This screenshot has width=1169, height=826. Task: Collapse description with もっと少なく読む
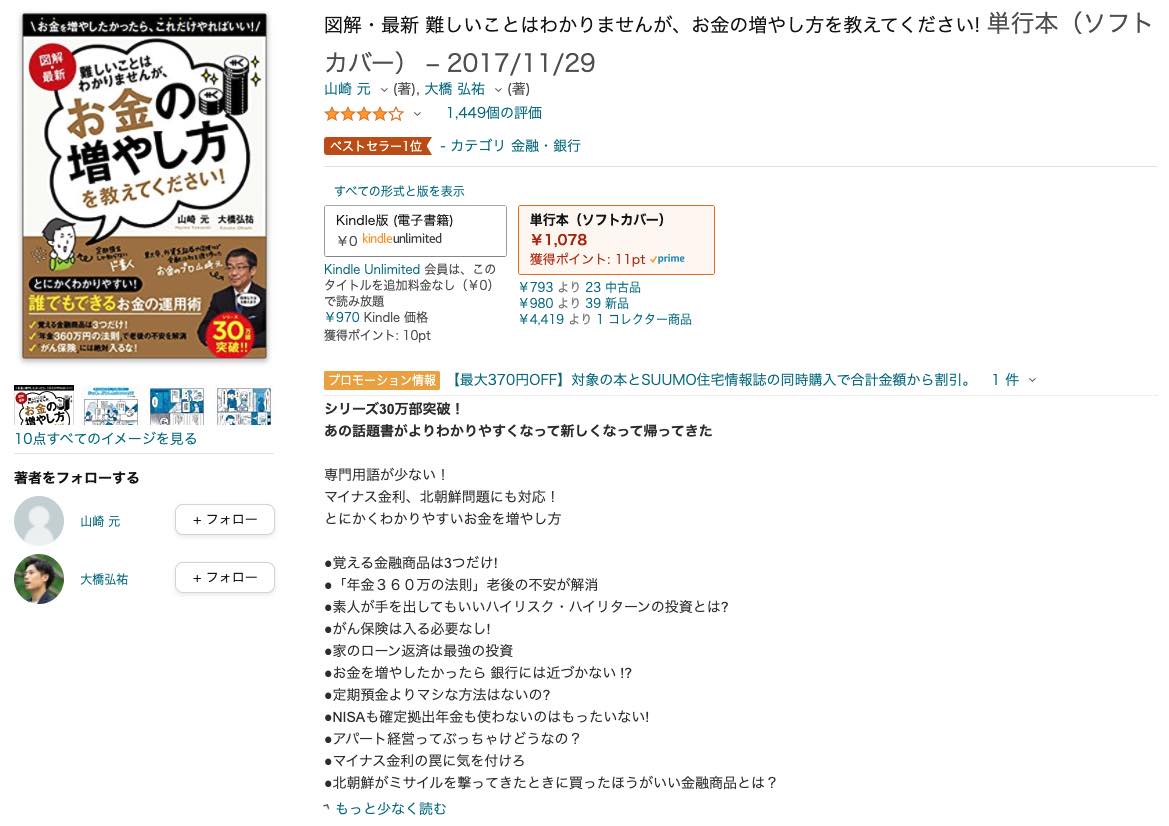tap(390, 809)
